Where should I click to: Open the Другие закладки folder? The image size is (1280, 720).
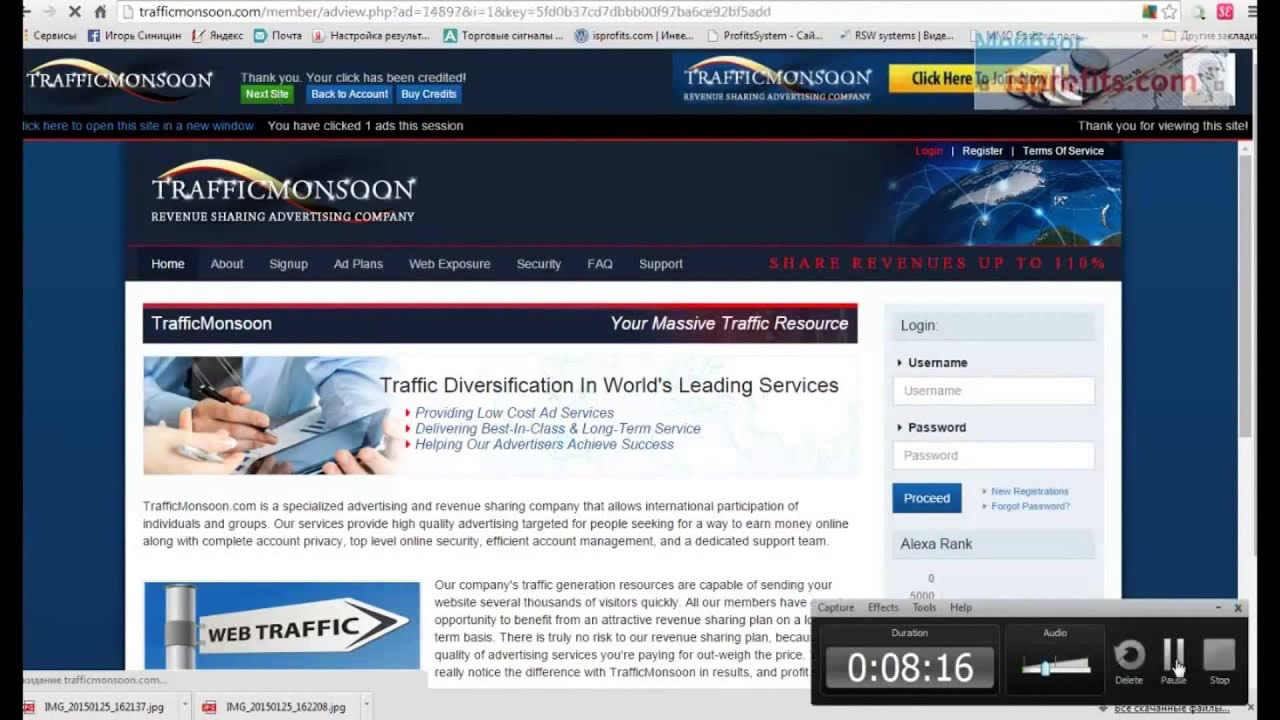(1210, 35)
